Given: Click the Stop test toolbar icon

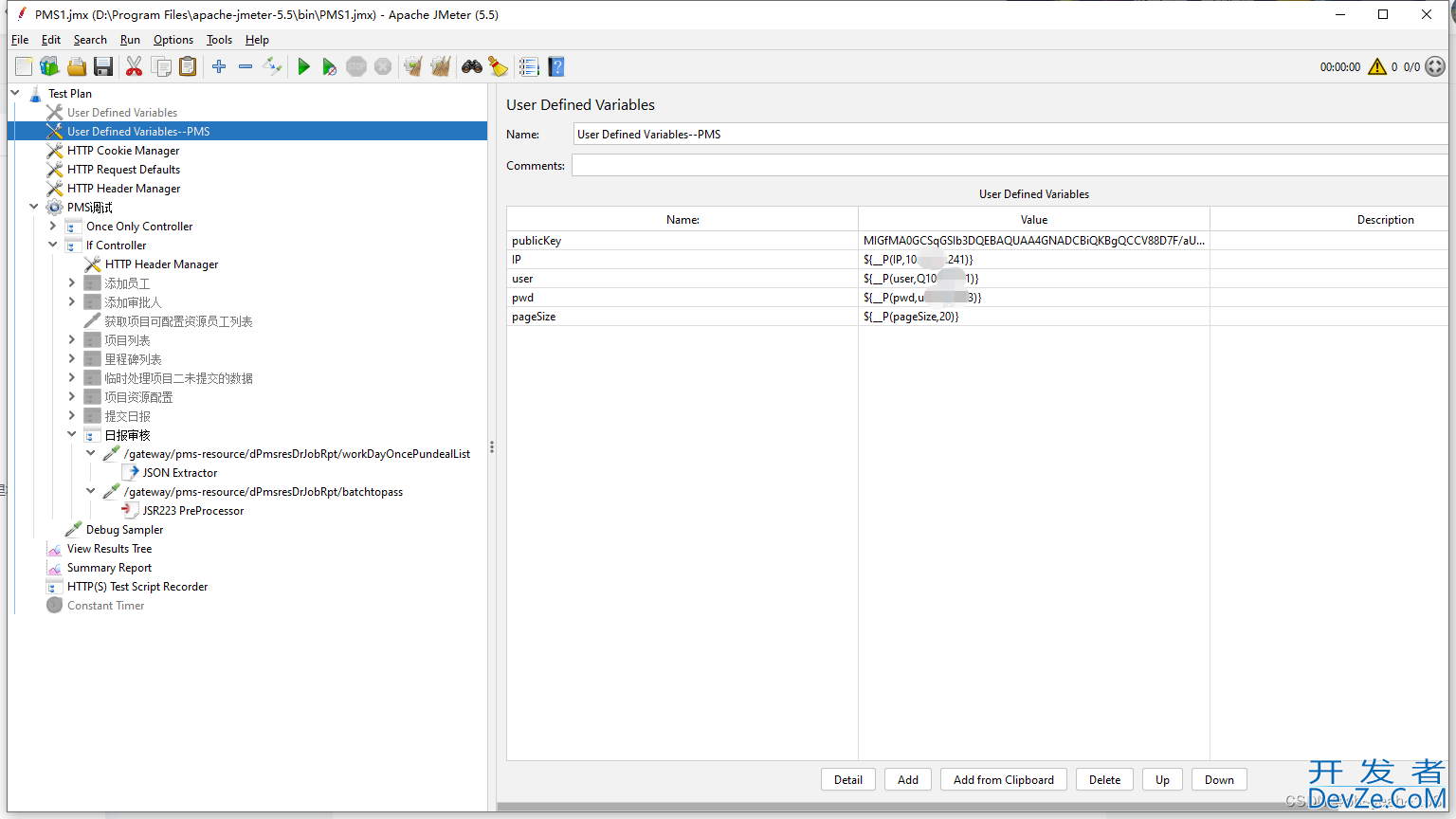Looking at the screenshot, I should (x=356, y=66).
